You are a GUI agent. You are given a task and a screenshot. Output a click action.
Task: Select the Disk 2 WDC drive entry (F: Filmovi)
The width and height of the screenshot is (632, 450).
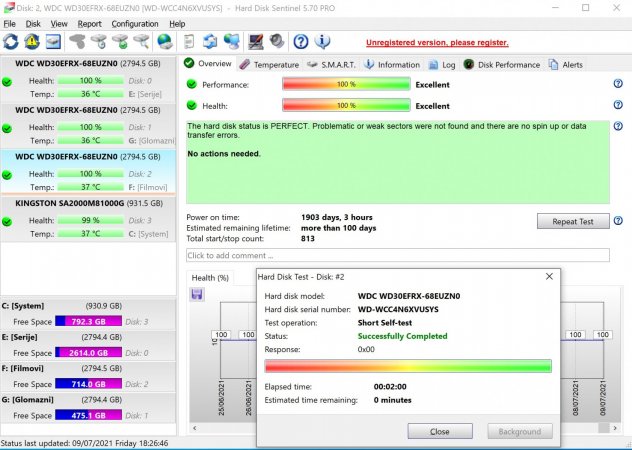88,172
